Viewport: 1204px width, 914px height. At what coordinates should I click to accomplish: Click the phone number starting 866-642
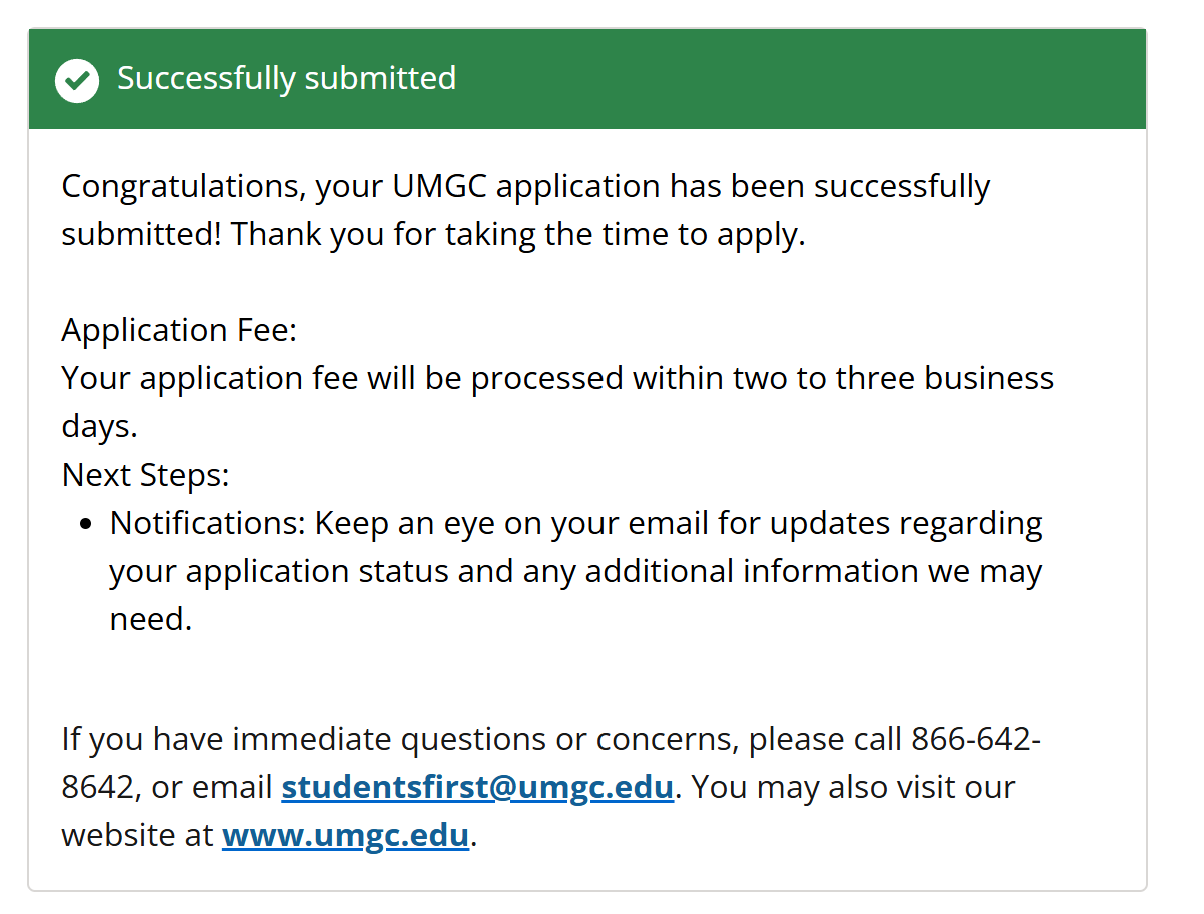click(551, 763)
